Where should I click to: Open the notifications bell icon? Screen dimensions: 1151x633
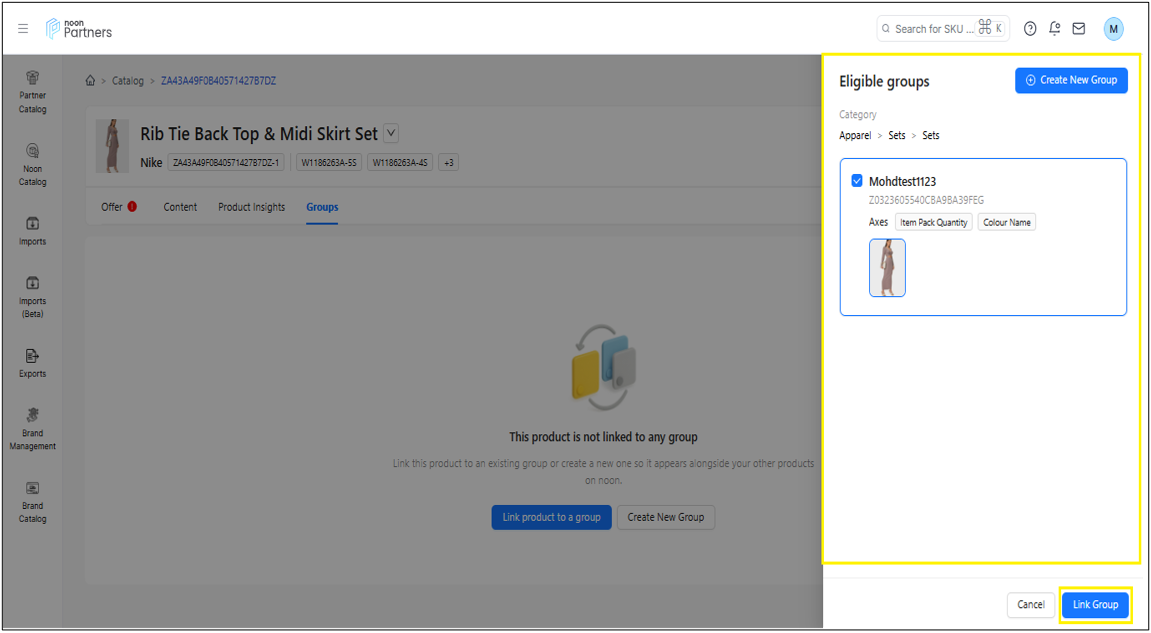(x=1054, y=29)
